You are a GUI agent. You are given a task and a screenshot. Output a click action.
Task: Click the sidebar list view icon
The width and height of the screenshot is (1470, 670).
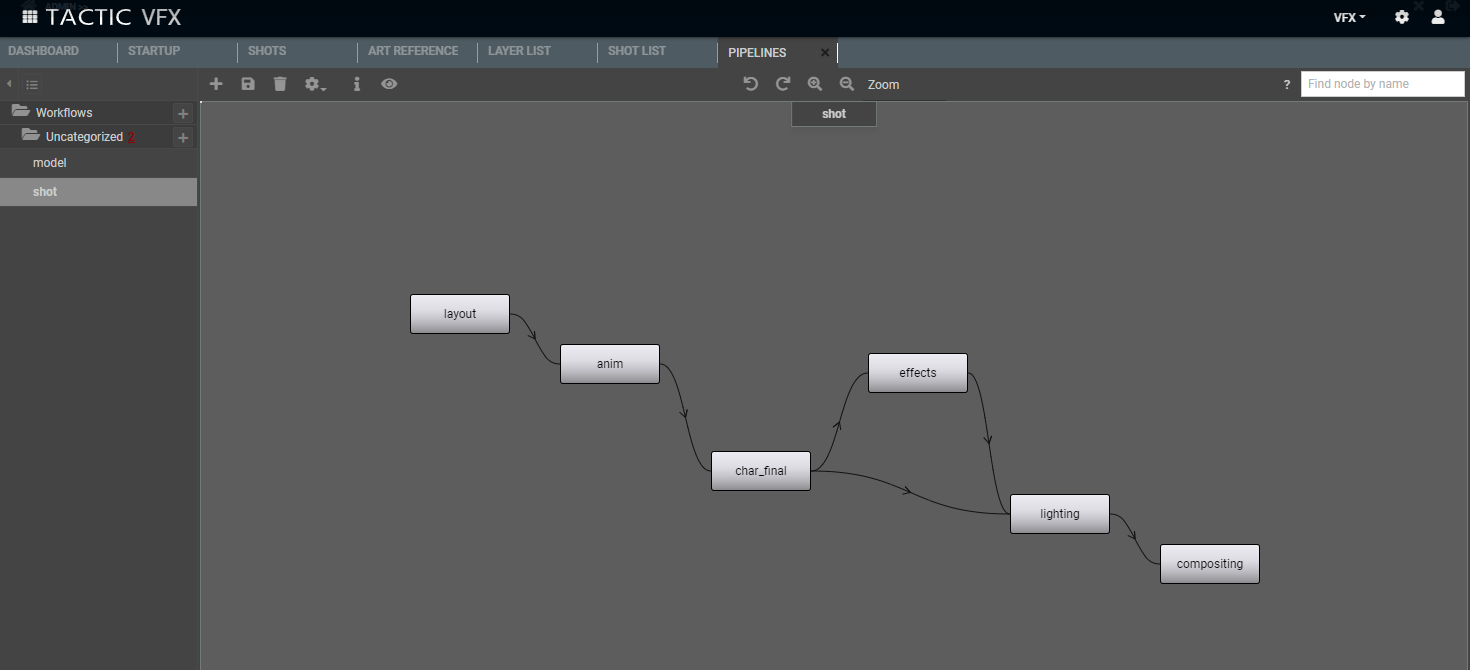[x=32, y=85]
